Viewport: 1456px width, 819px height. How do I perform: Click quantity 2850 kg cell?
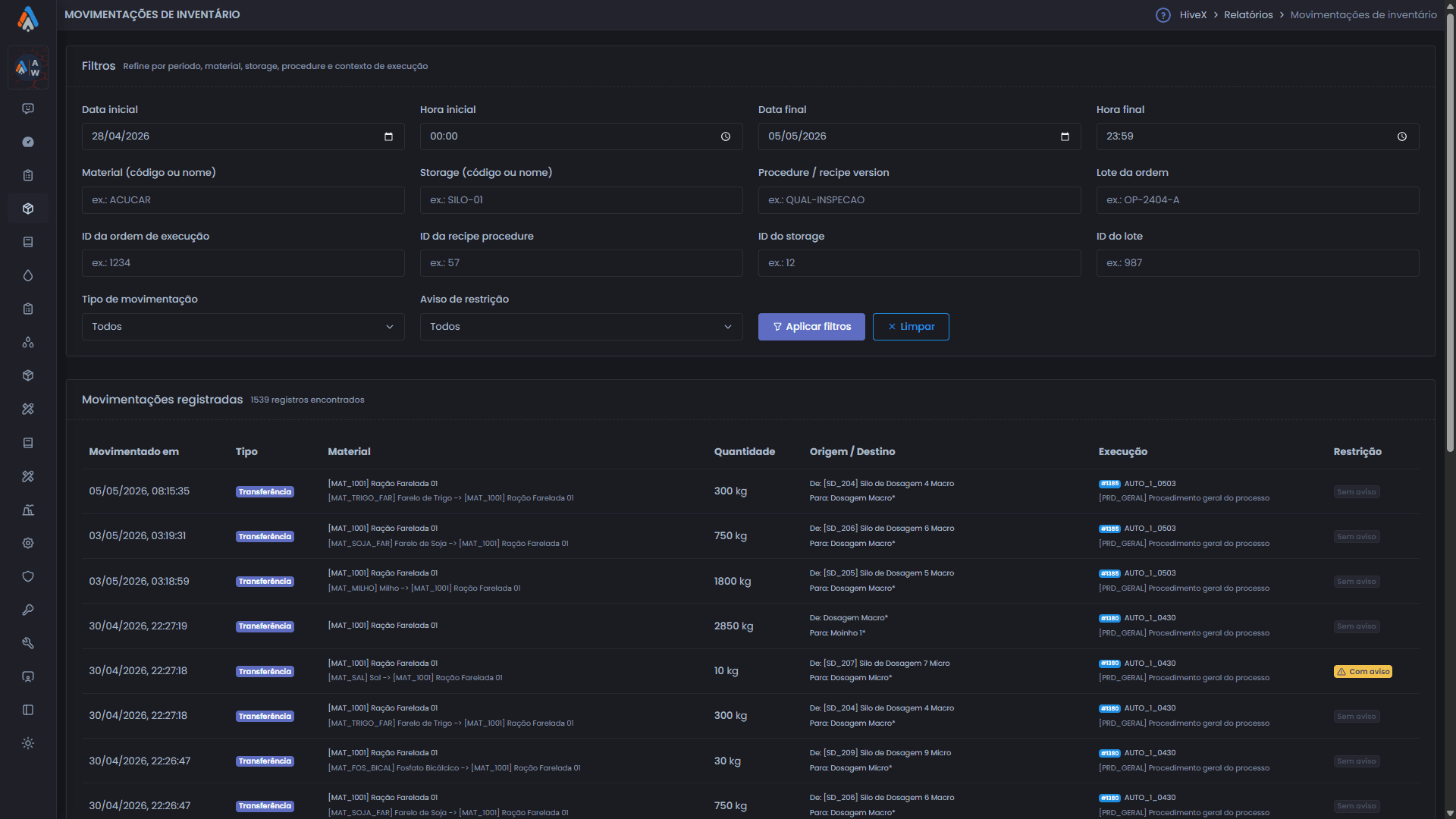(733, 626)
